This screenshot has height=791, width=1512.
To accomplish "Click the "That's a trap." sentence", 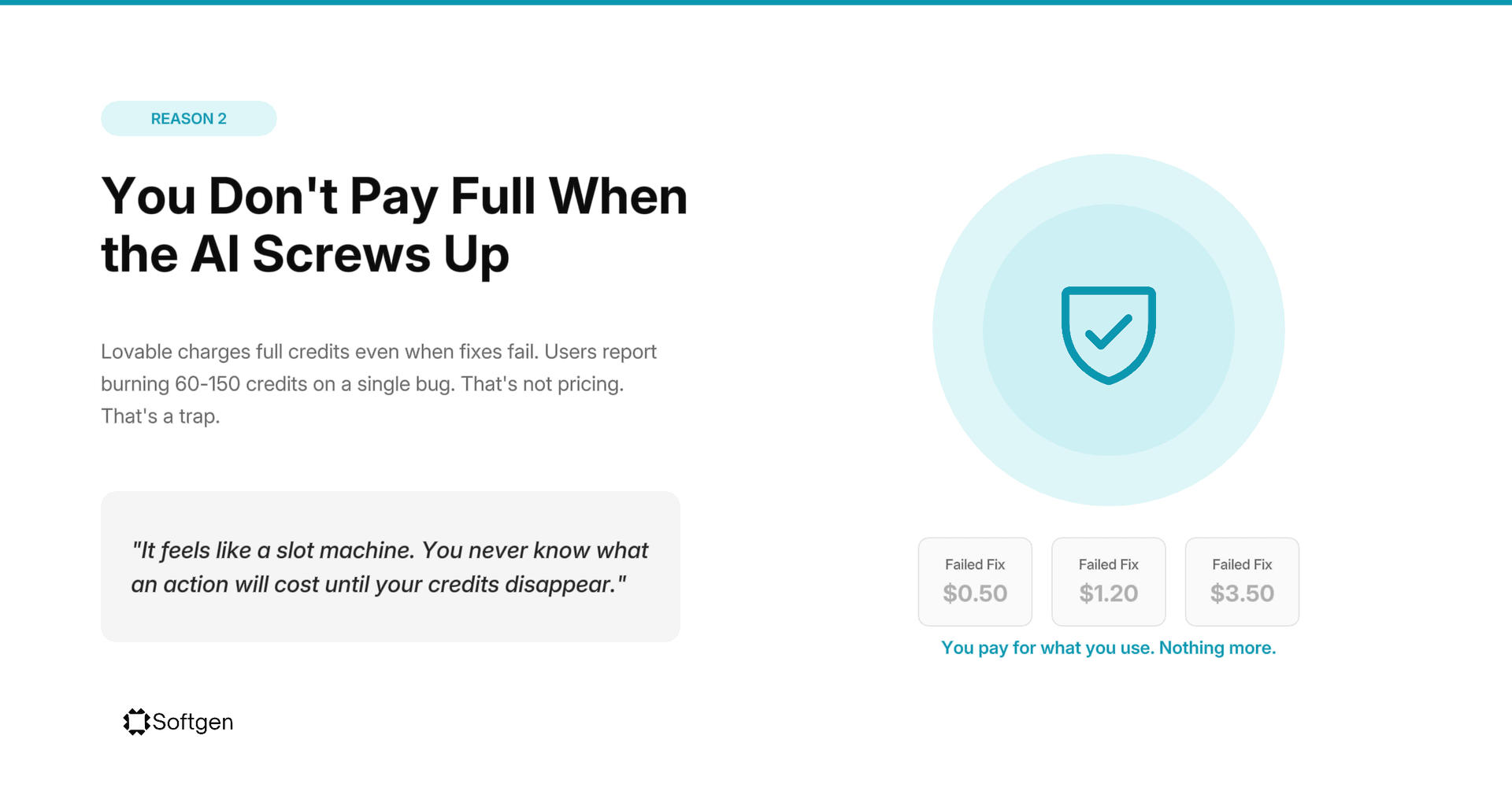I will [161, 416].
